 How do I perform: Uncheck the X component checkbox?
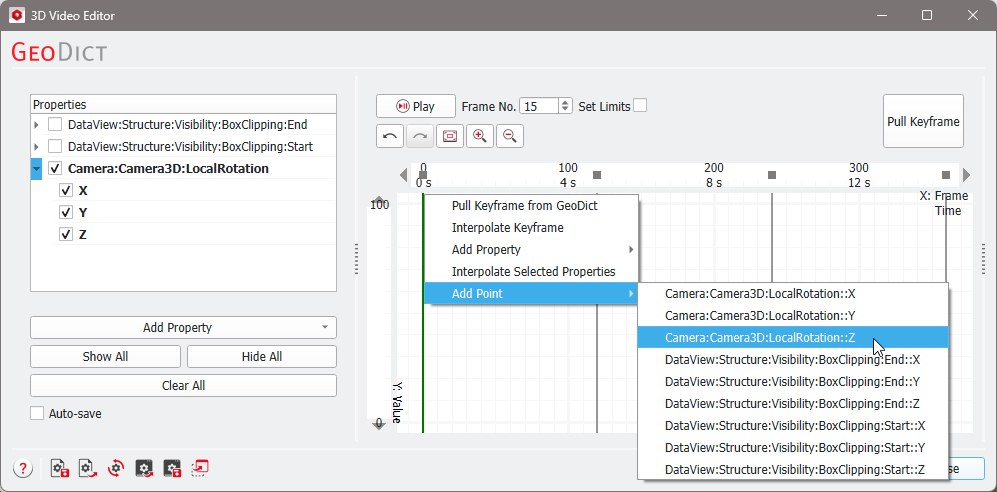(x=65, y=190)
